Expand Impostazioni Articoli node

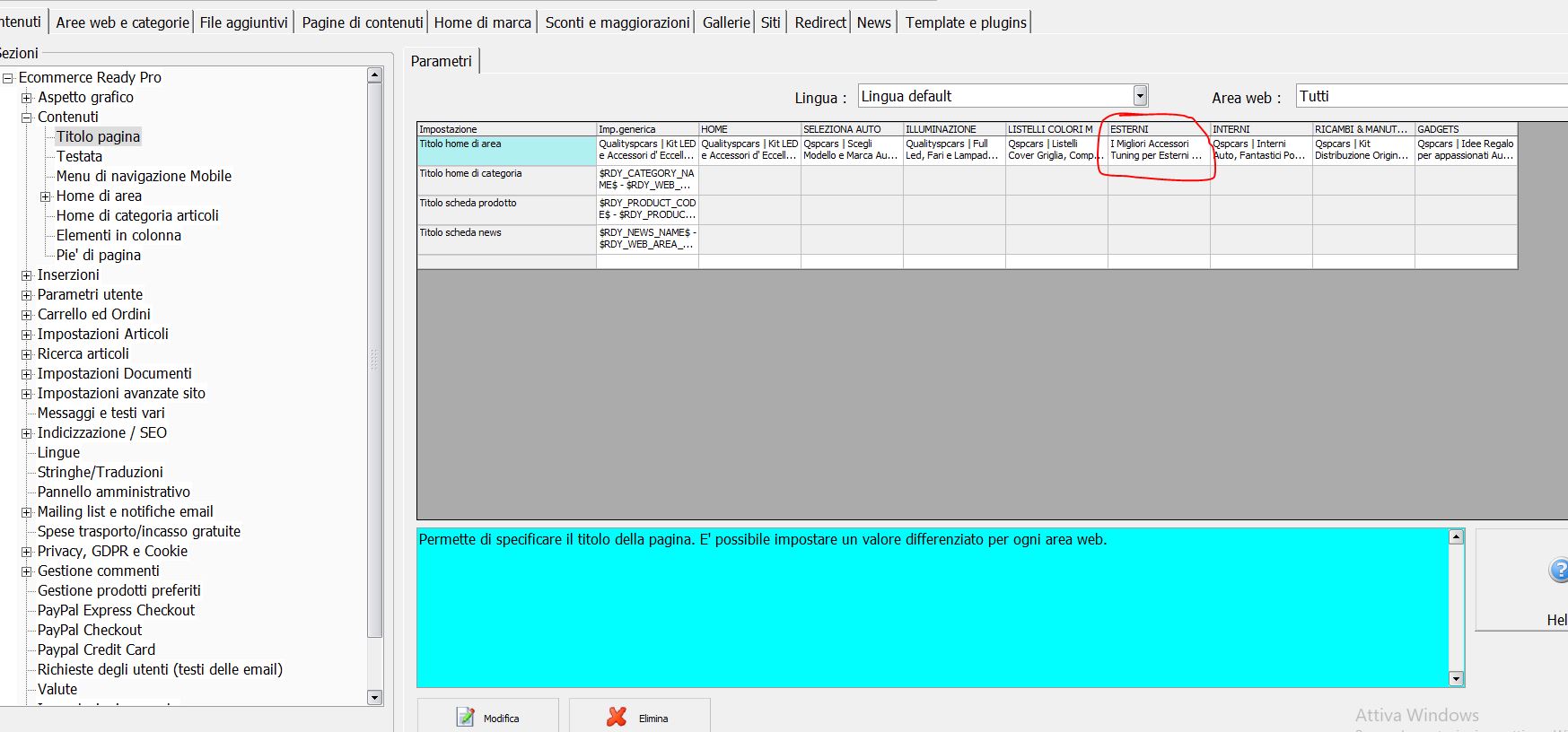coord(27,335)
